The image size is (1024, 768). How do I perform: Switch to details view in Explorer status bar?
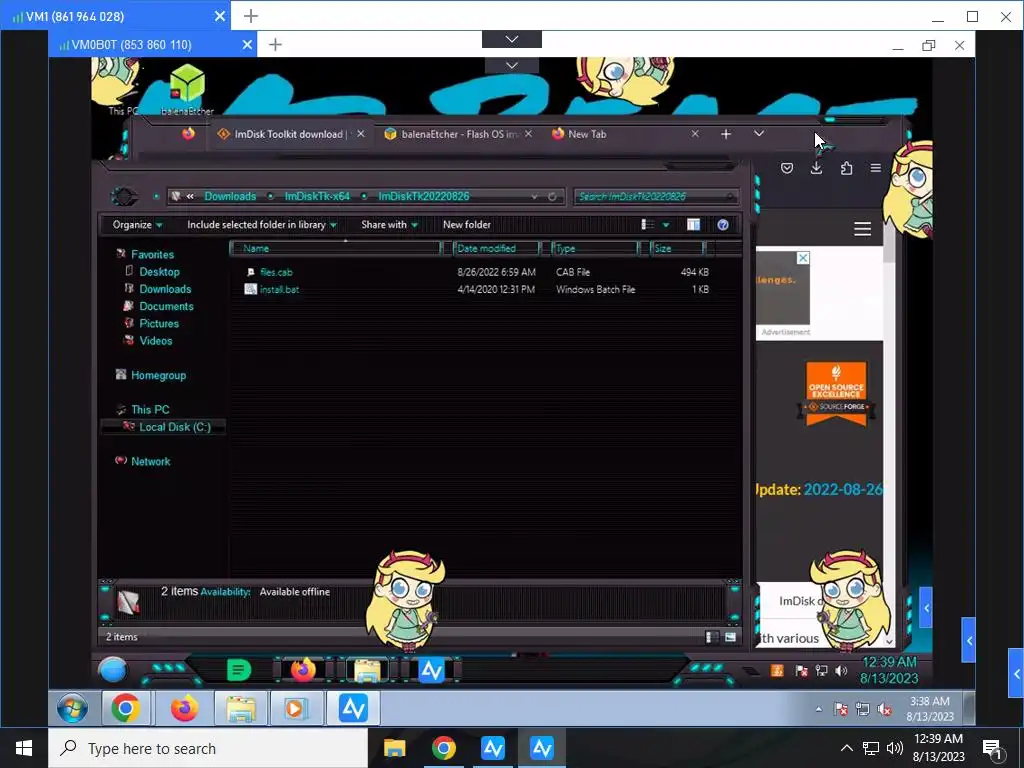(x=712, y=637)
